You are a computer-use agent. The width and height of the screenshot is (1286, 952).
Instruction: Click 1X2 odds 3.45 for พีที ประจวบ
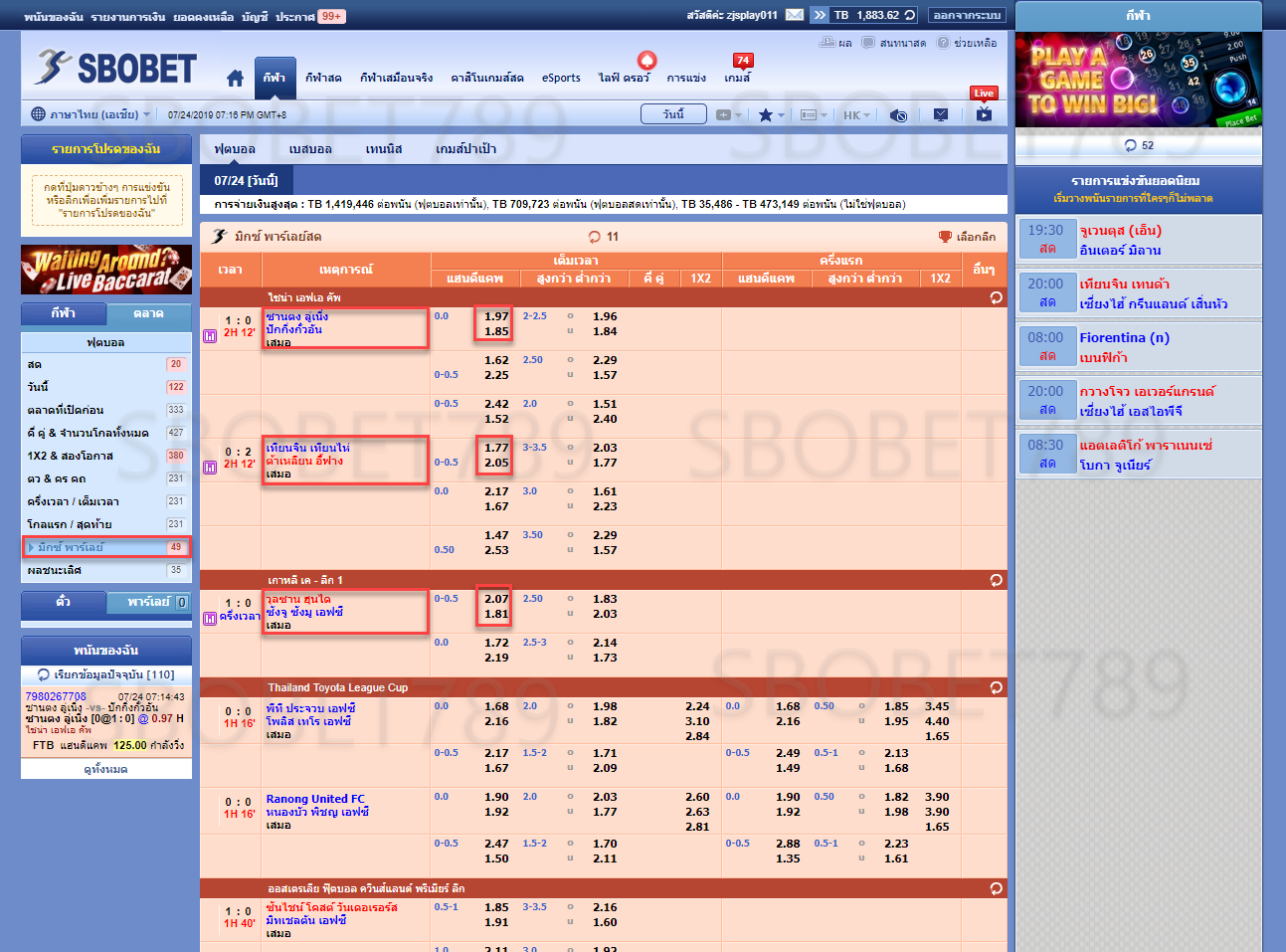coord(937,706)
